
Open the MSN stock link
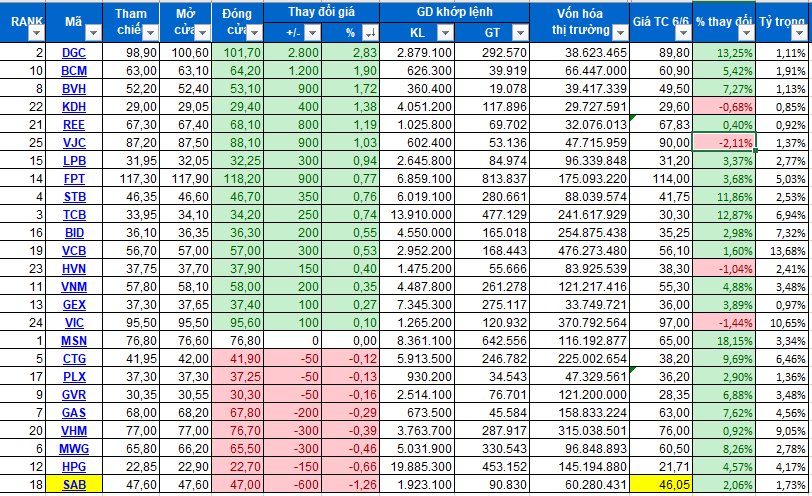coord(74,341)
